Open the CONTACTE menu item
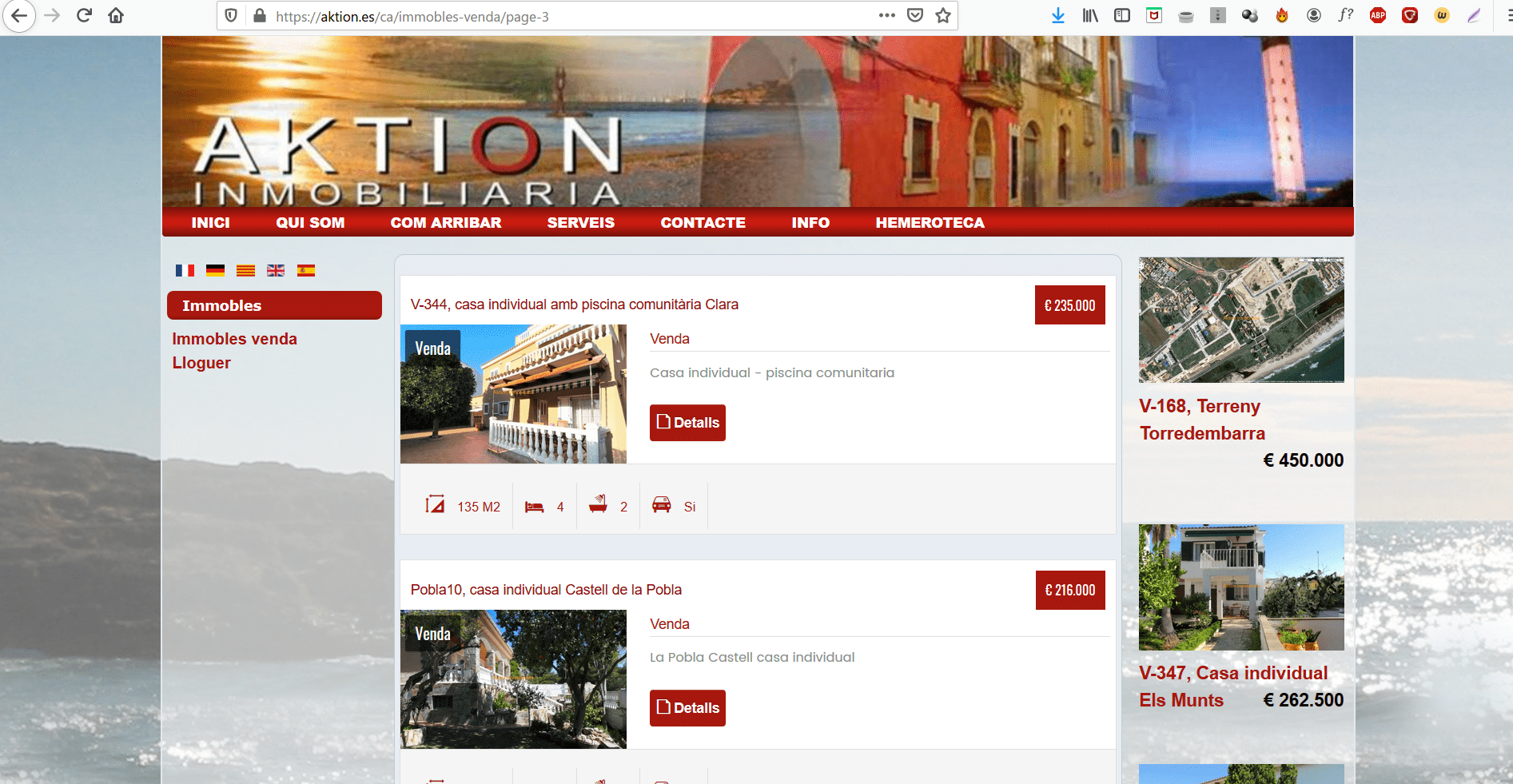The height and width of the screenshot is (784, 1513). pos(703,223)
